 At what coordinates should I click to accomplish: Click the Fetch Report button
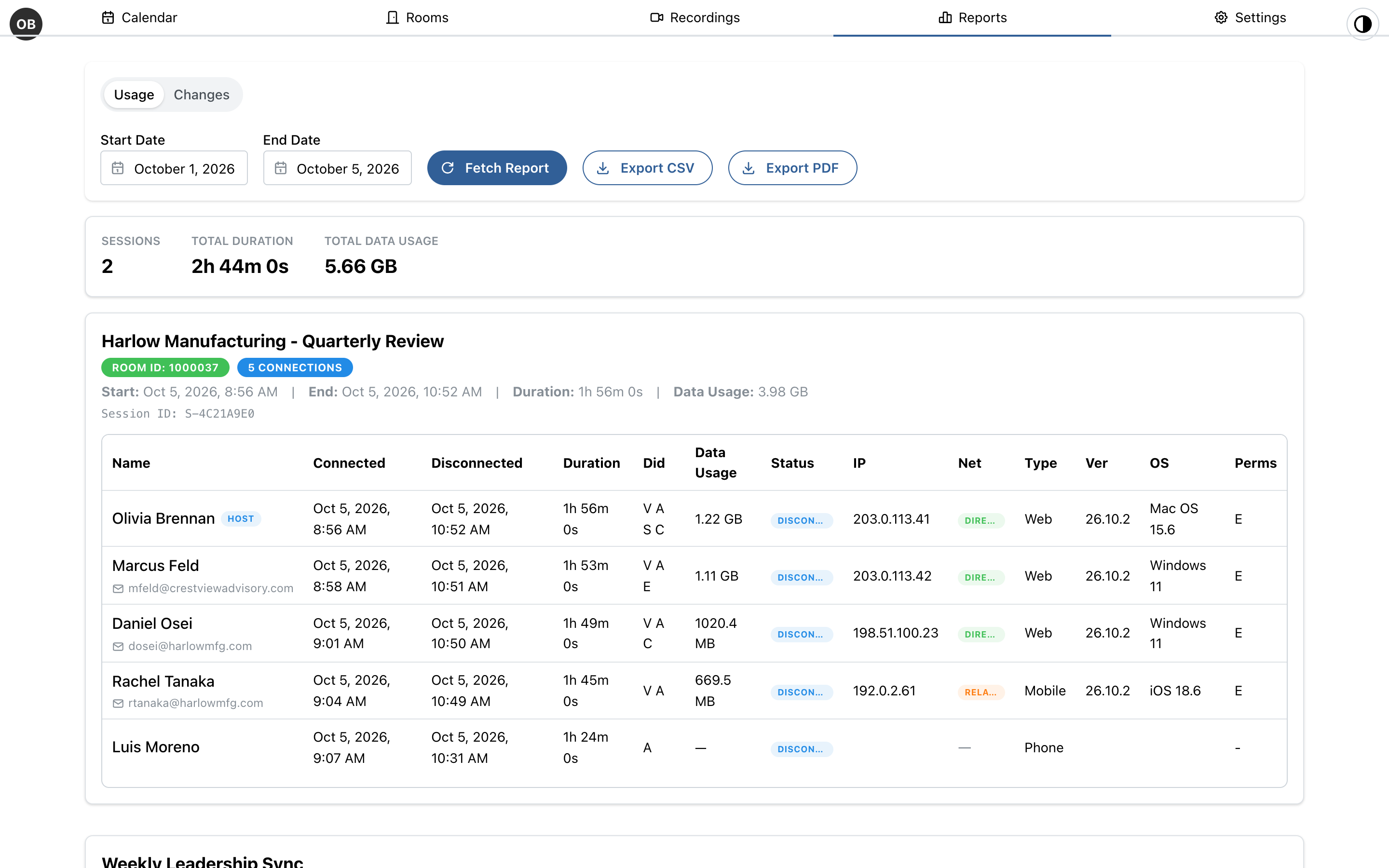[x=497, y=168]
